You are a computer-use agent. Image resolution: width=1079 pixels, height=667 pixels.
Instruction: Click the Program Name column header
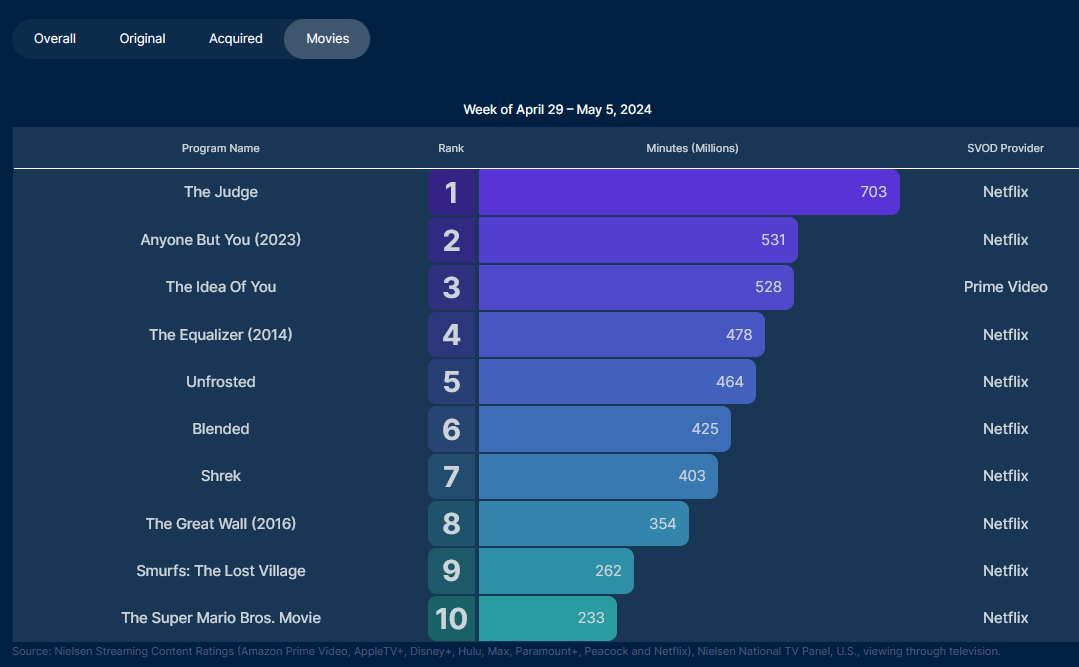click(221, 148)
